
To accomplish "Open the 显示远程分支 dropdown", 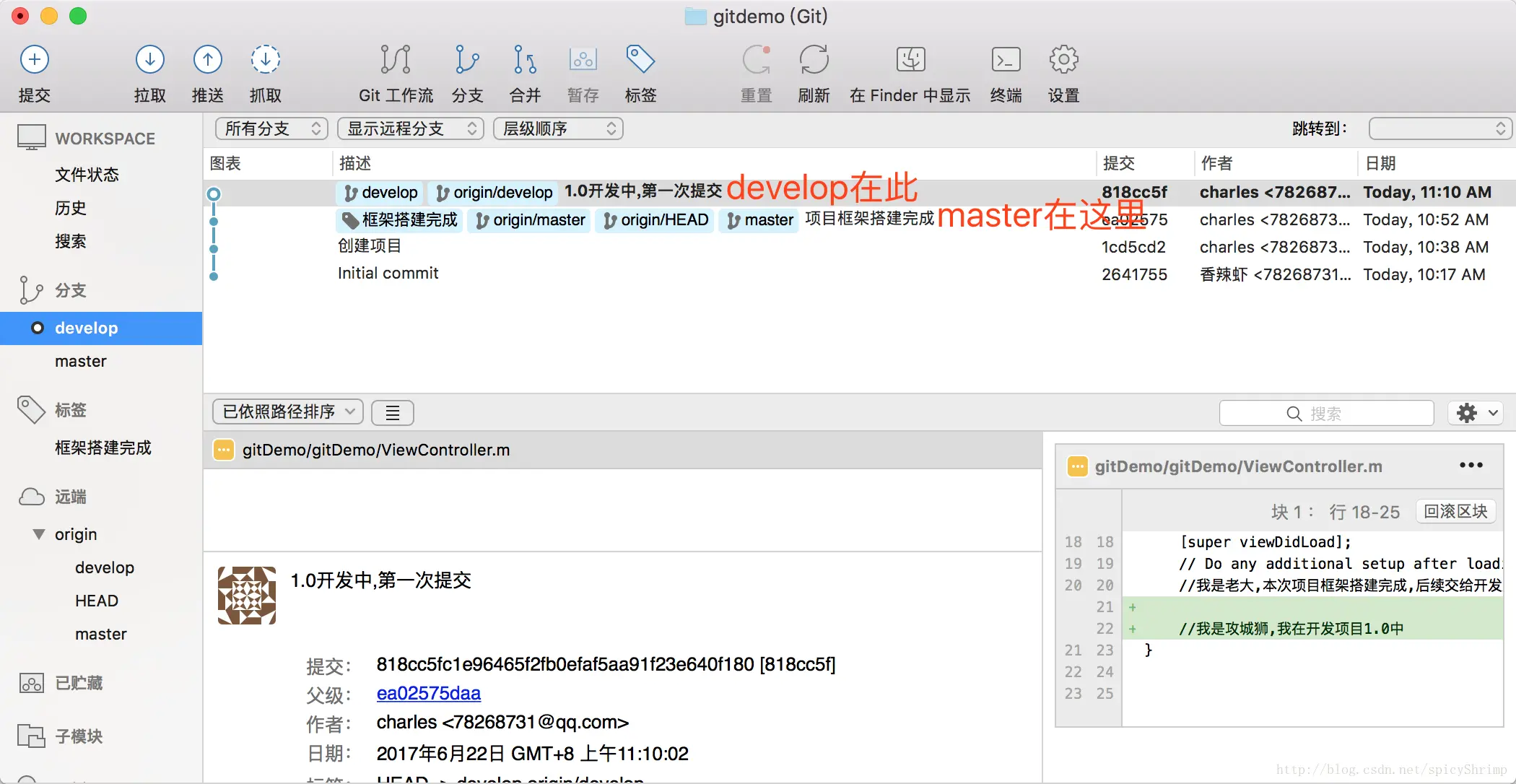I will tap(410, 129).
